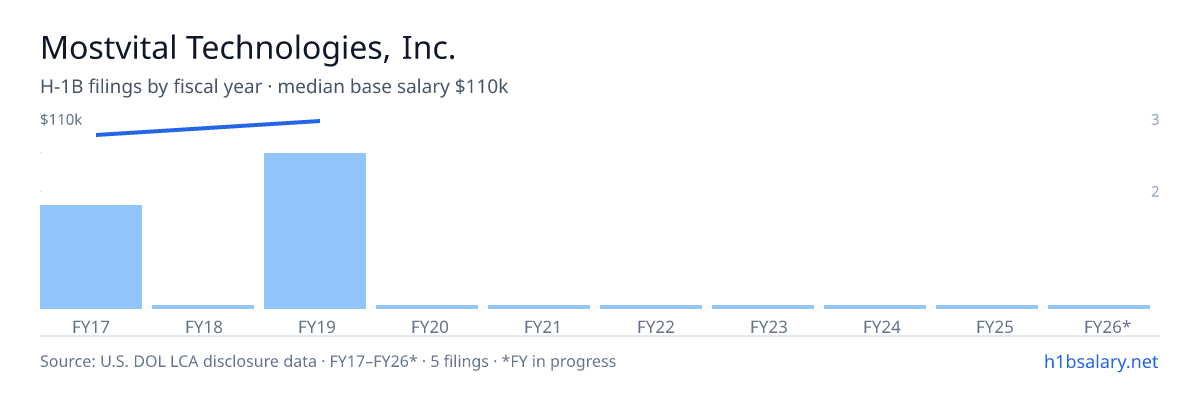Click the FY17 axis label
The width and height of the screenshot is (1200, 400).
click(91, 326)
